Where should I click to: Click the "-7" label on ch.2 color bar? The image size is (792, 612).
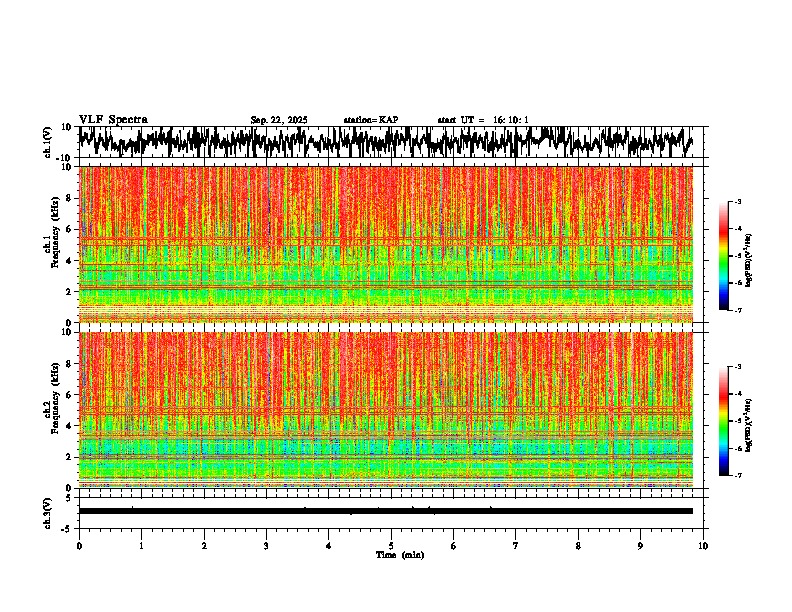(738, 475)
